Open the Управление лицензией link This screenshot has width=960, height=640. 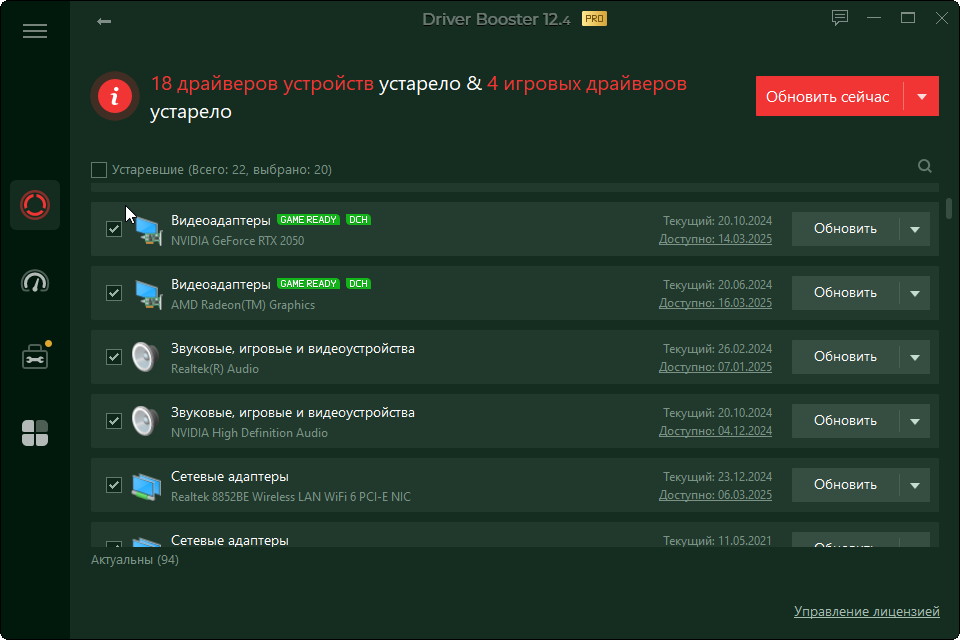866,611
